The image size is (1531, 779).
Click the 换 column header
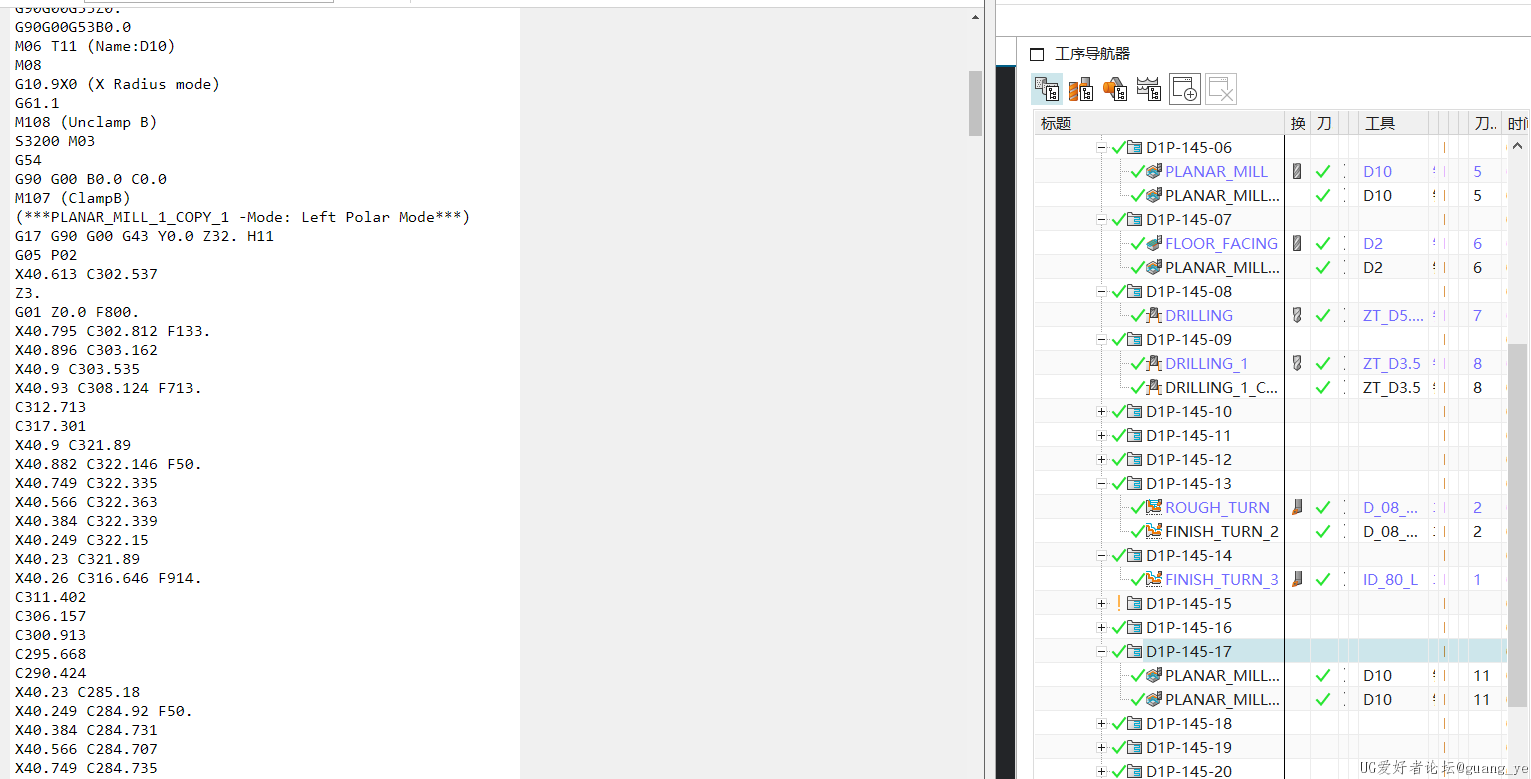point(1298,123)
